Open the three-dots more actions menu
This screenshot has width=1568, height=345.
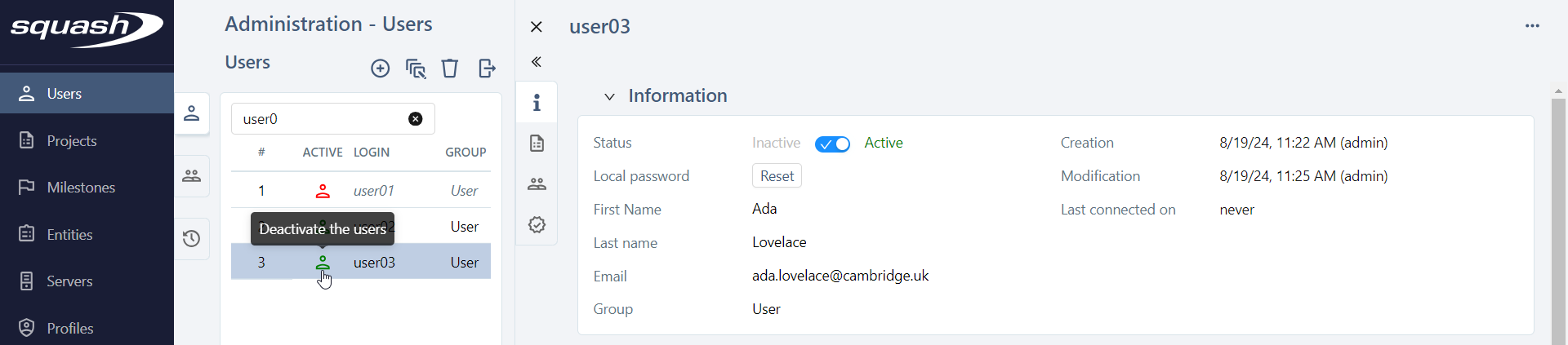click(x=1532, y=26)
